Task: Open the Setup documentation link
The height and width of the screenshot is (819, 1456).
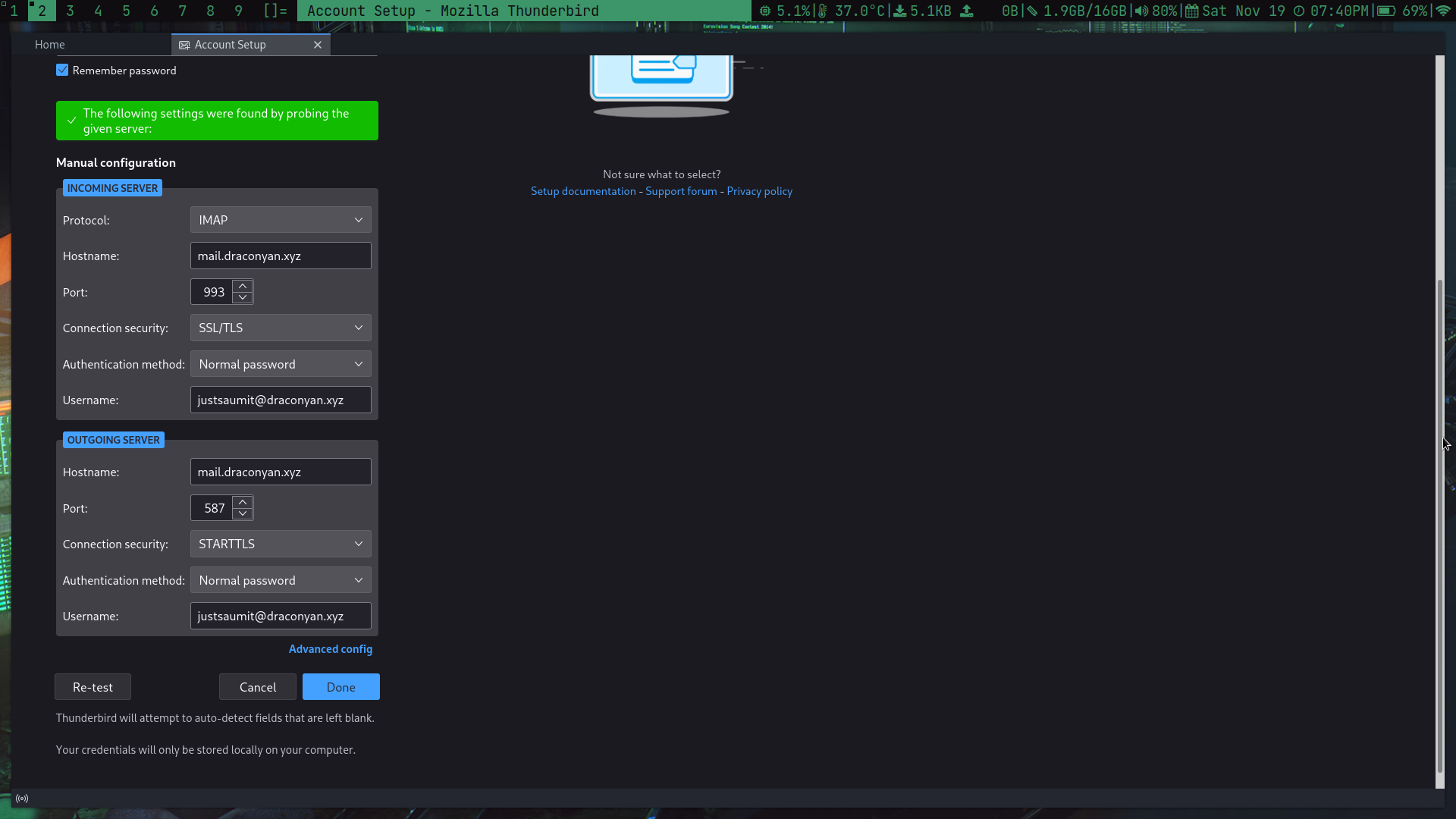Action: (583, 191)
